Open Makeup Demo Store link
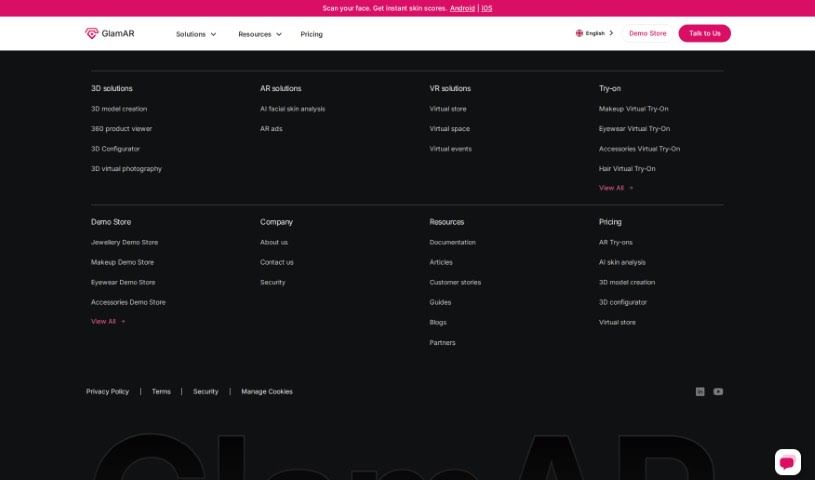 tap(122, 262)
